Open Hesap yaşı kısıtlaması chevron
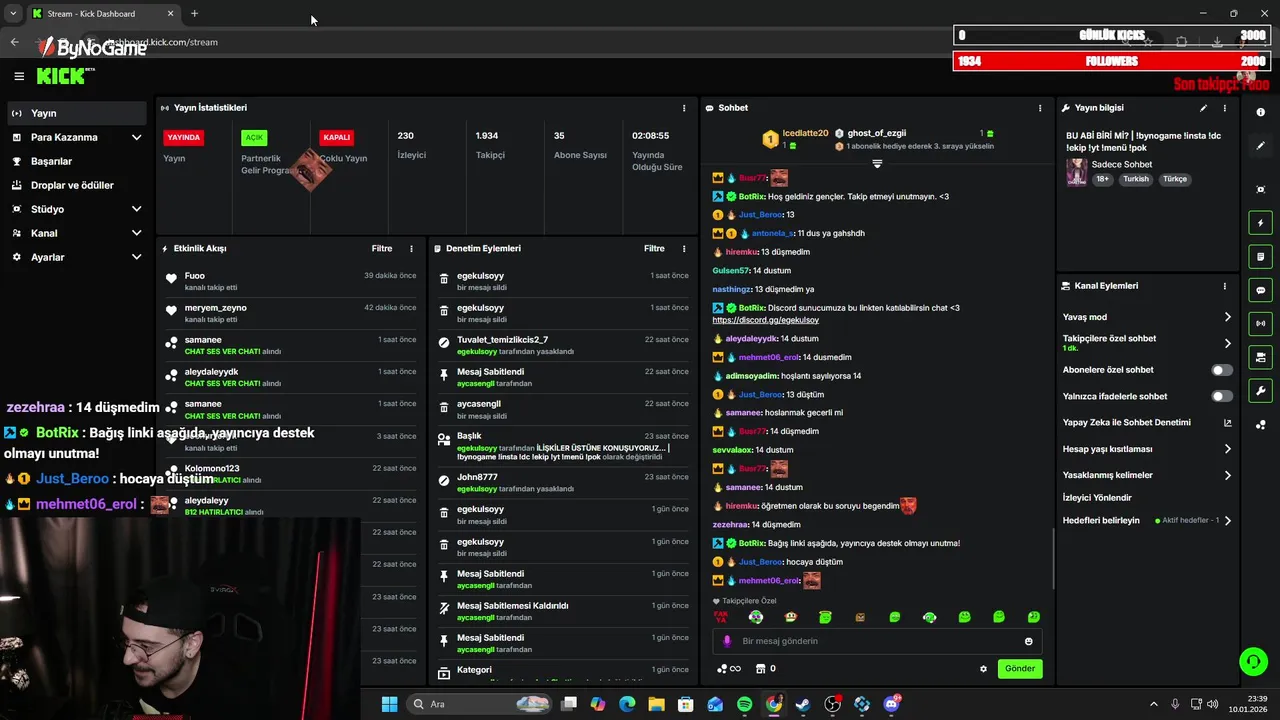 tap(1227, 449)
